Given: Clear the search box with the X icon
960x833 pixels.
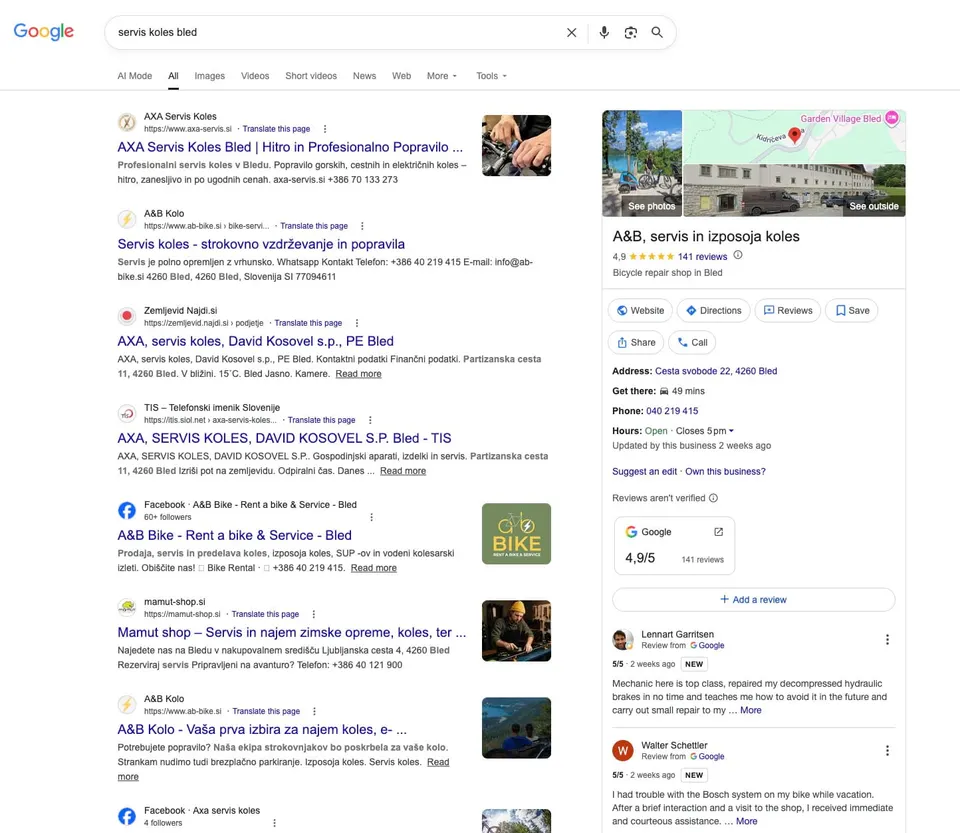Looking at the screenshot, I should tap(571, 32).
